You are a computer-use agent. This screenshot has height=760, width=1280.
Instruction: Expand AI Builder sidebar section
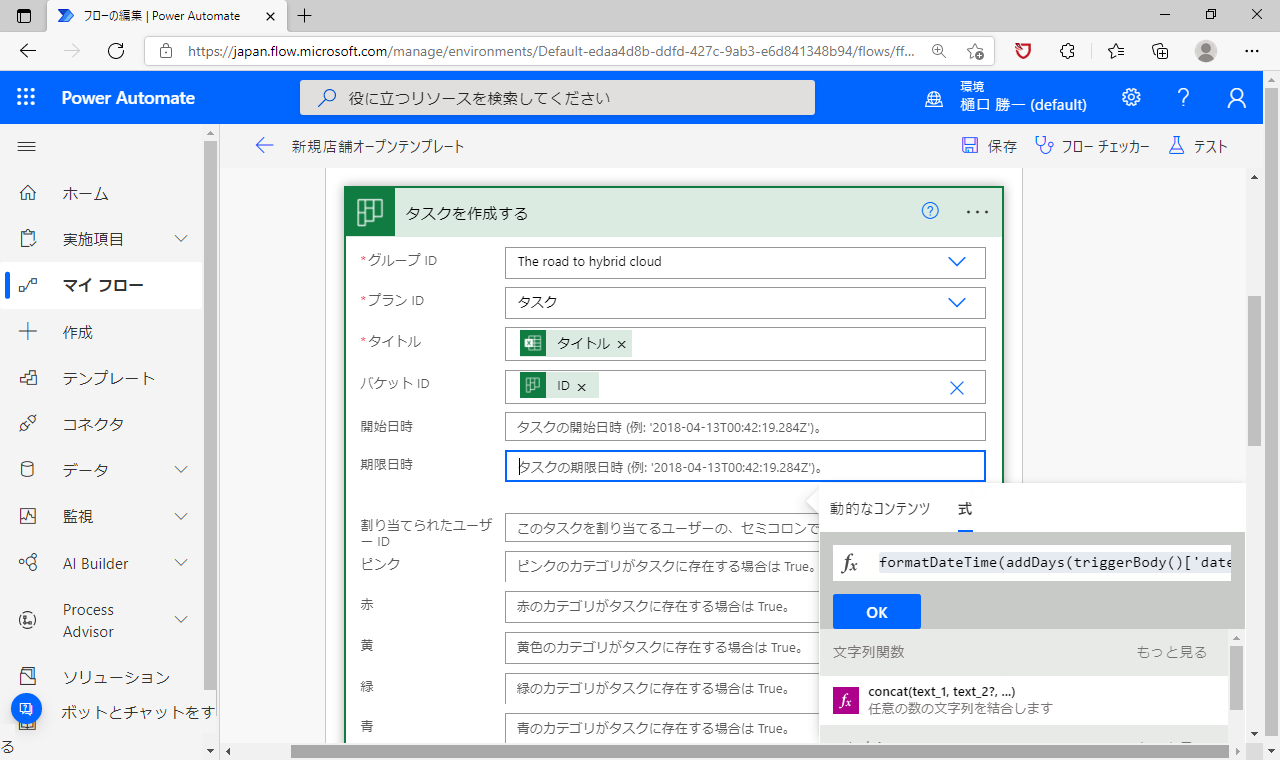click(x=181, y=563)
